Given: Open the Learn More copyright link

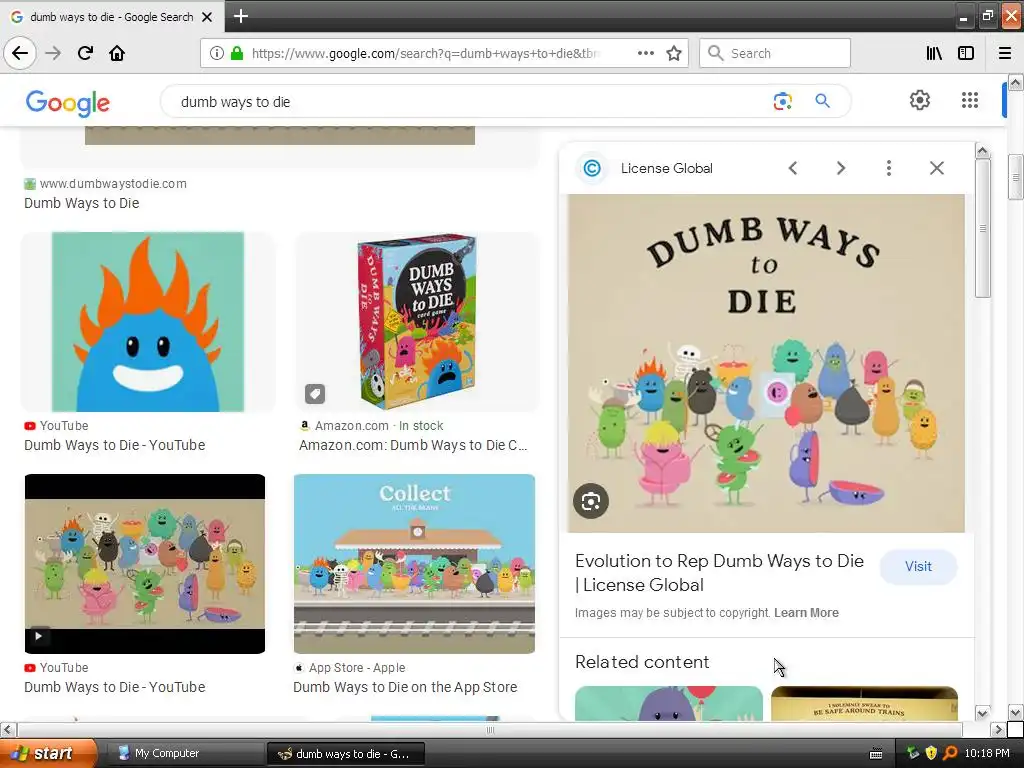Looking at the screenshot, I should (806, 613).
